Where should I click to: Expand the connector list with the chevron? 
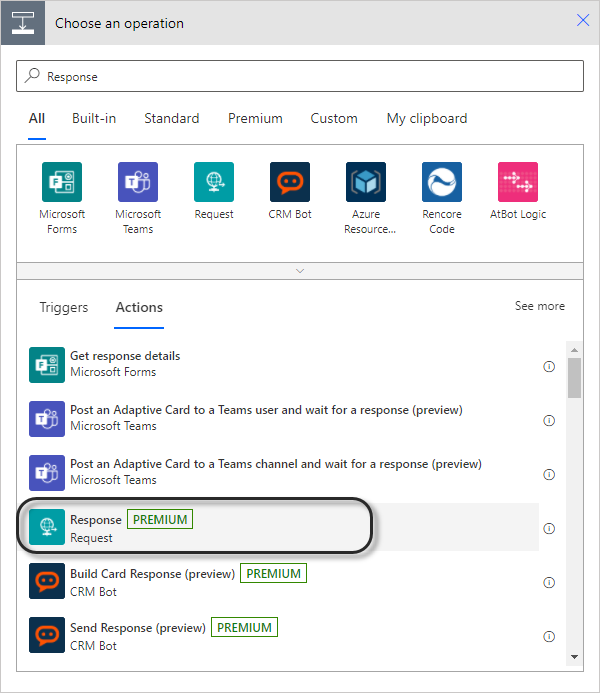(300, 271)
